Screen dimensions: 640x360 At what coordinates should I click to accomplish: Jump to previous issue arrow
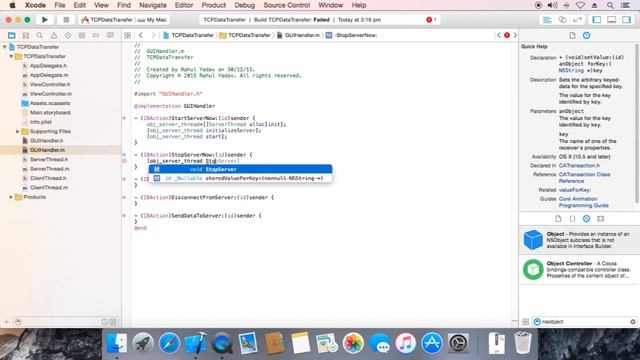click(499, 36)
